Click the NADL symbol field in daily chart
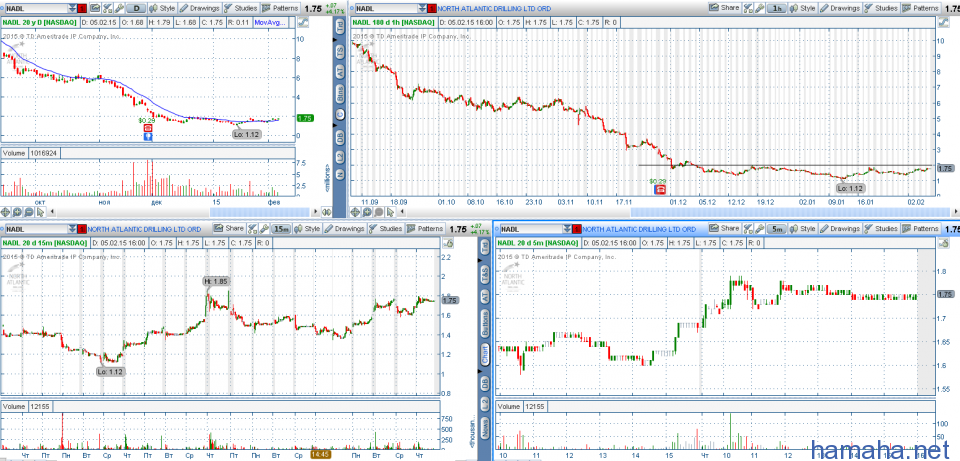This screenshot has height=461, width=960. click(37, 9)
